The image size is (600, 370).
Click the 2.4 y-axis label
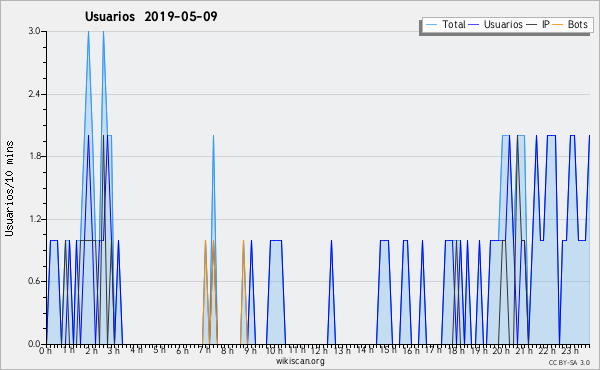tap(35, 94)
